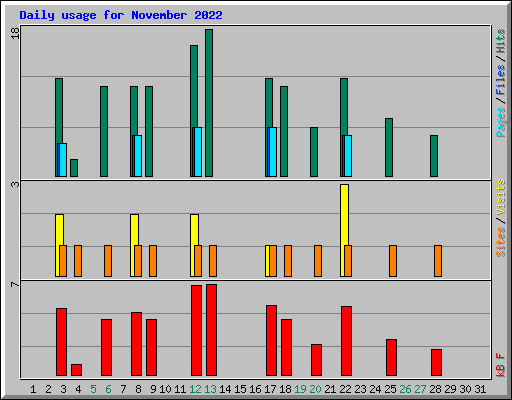Select the red KB bar for day 28

pyautogui.click(x=436, y=363)
